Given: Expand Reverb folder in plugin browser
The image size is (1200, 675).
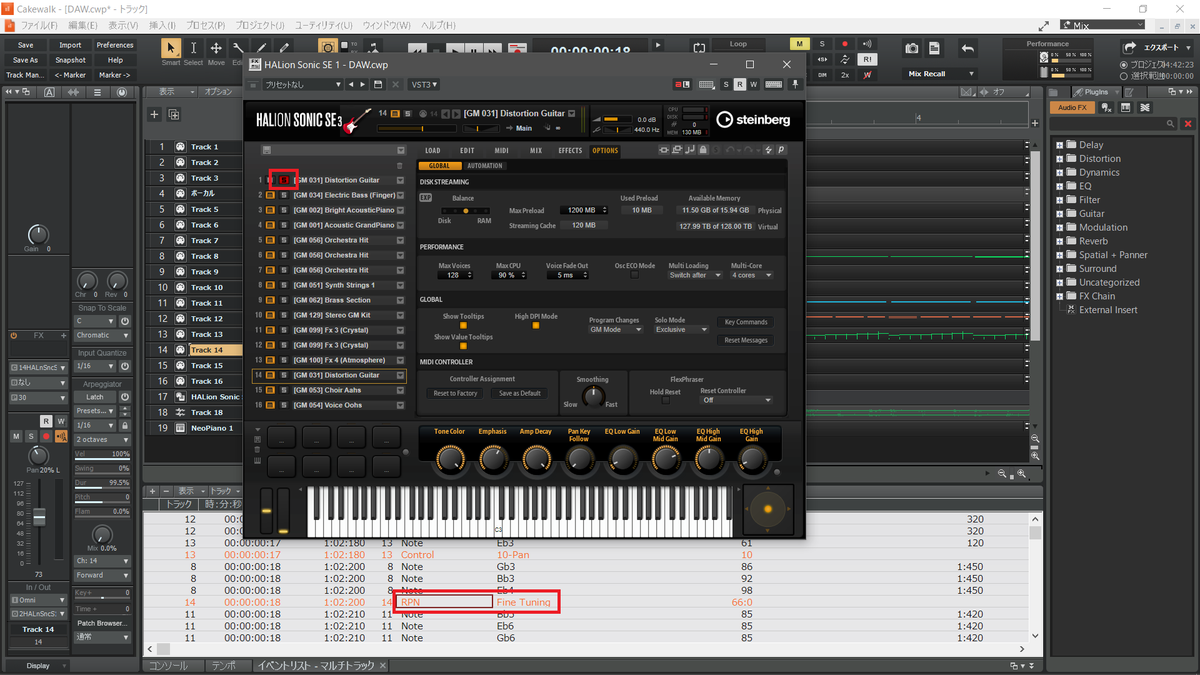Looking at the screenshot, I should [1060, 241].
